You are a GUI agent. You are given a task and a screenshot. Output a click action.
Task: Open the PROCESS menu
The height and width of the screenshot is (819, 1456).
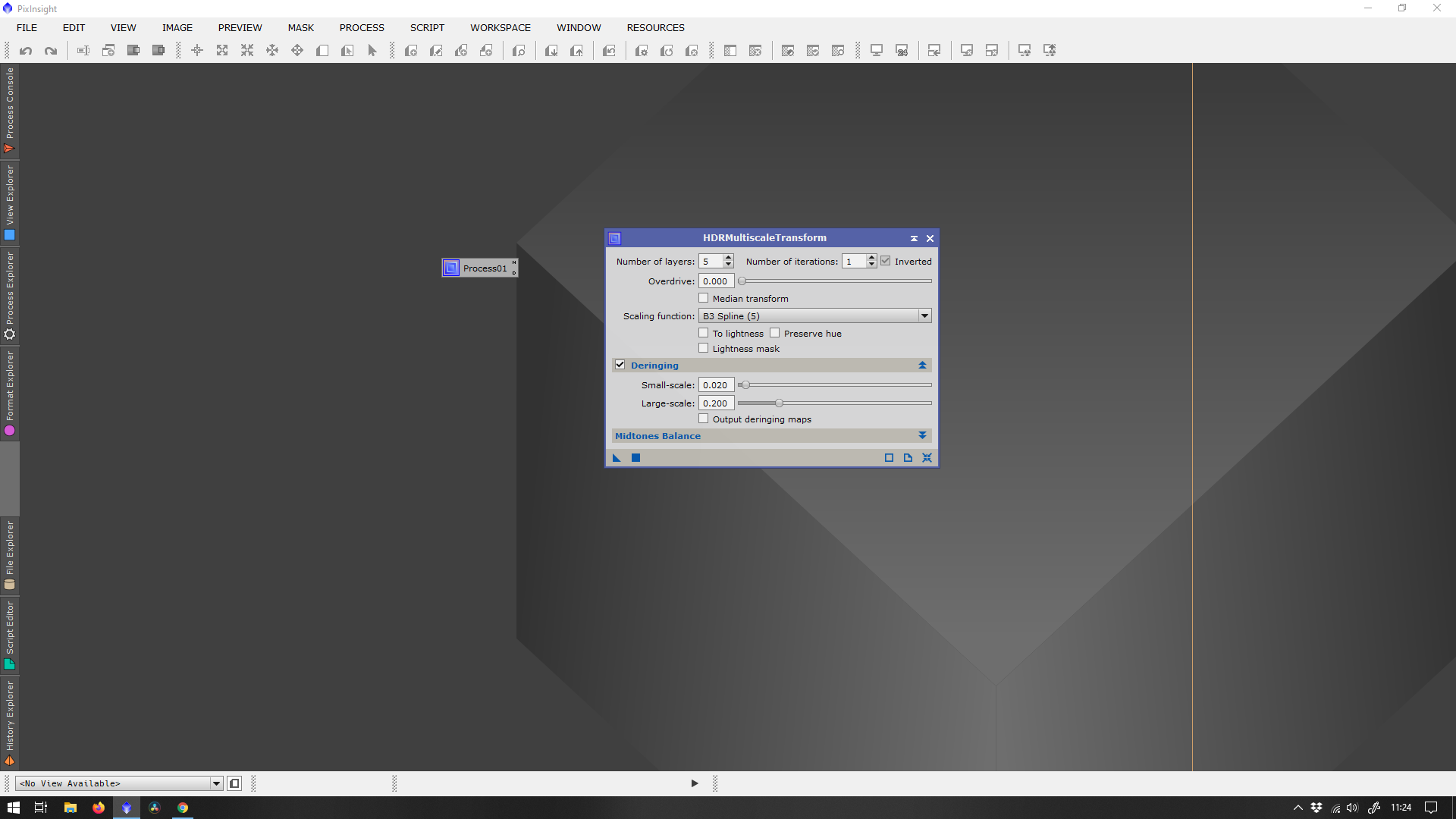click(x=362, y=28)
